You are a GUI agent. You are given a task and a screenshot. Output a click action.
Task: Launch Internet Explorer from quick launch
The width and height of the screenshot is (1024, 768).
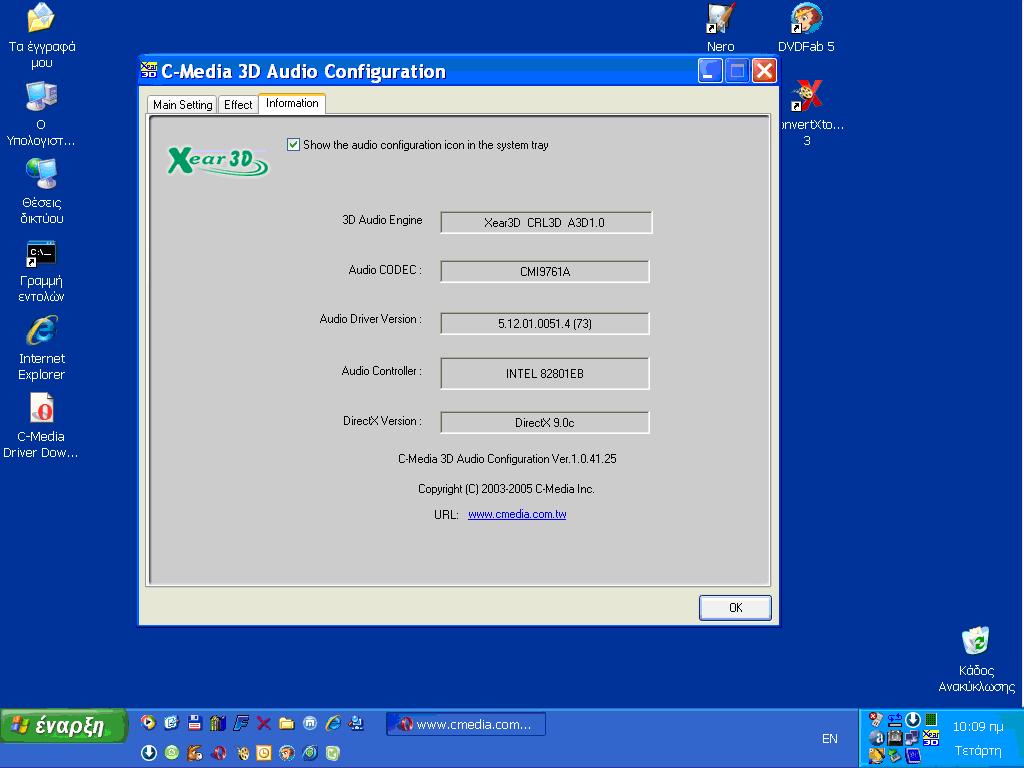[333, 722]
